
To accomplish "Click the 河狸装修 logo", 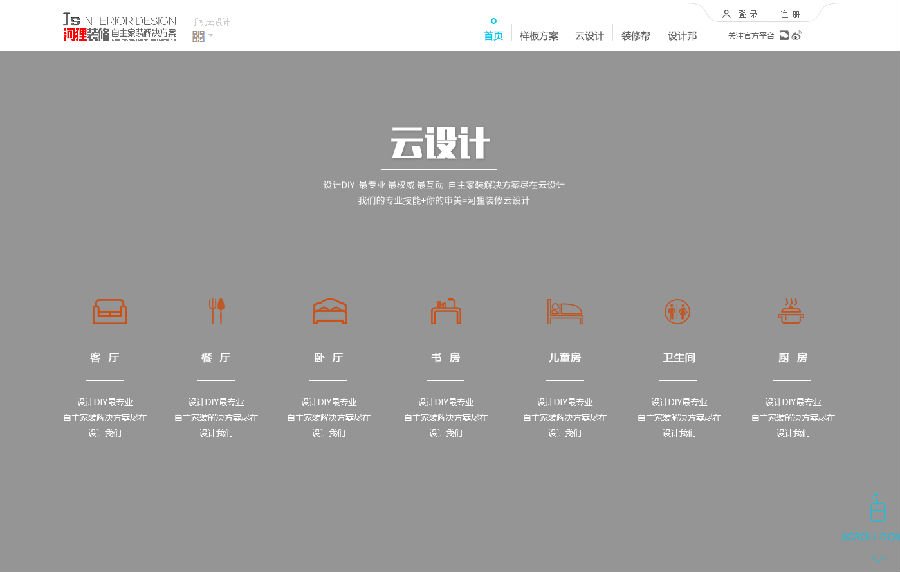I will [119, 27].
